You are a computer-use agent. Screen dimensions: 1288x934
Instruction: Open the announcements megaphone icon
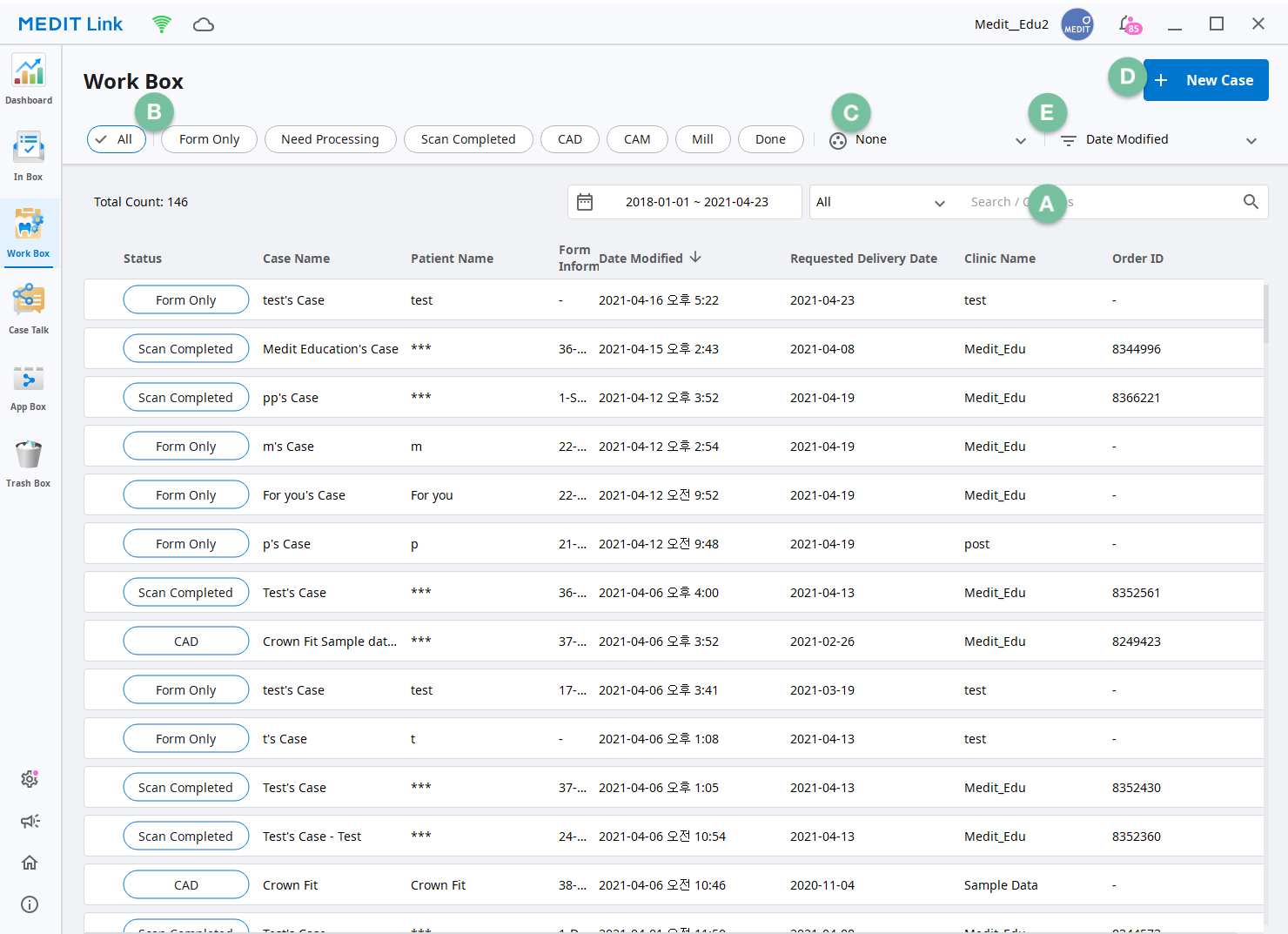[x=29, y=821]
